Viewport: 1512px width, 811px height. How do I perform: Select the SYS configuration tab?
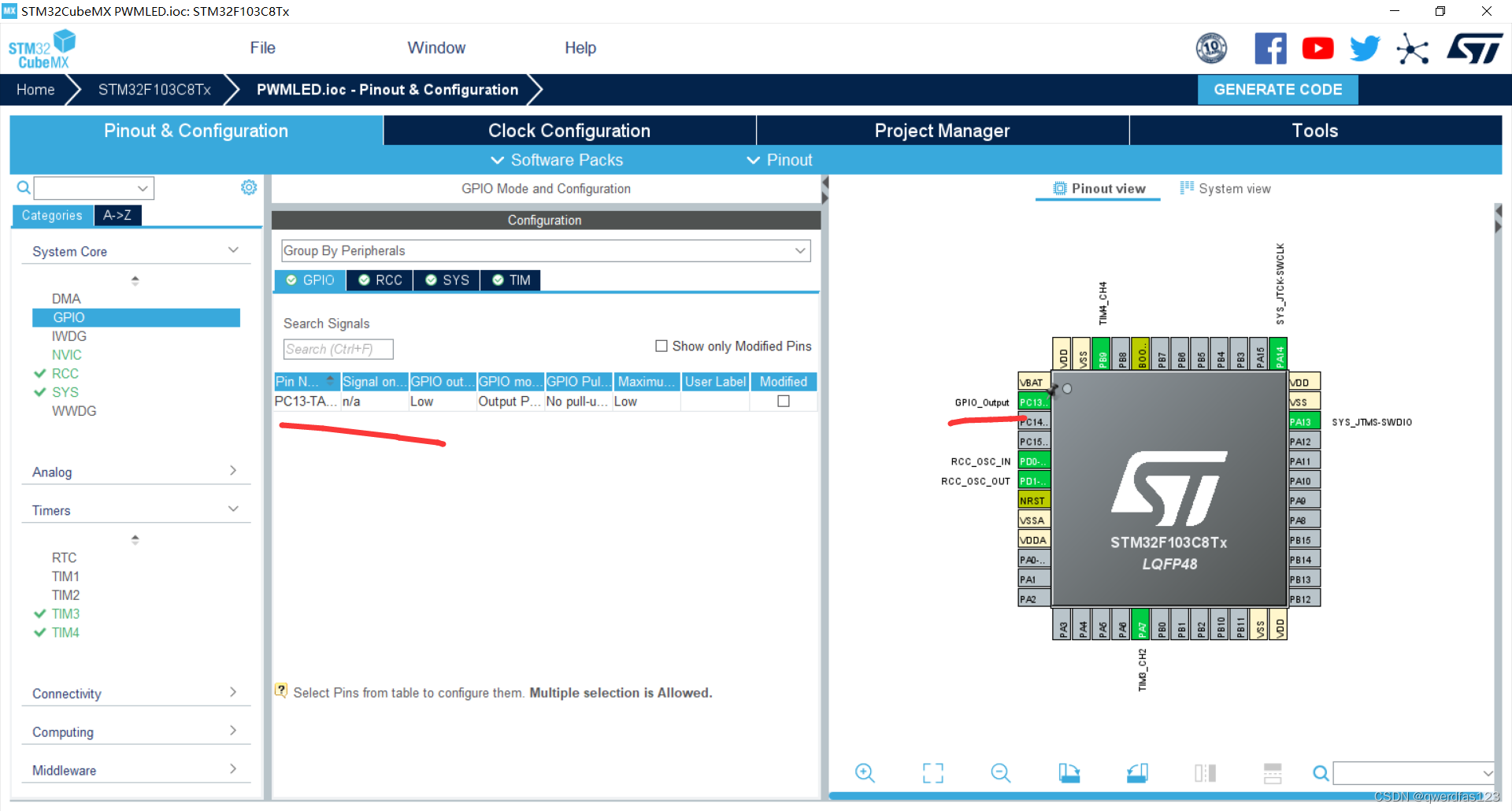pos(447,280)
